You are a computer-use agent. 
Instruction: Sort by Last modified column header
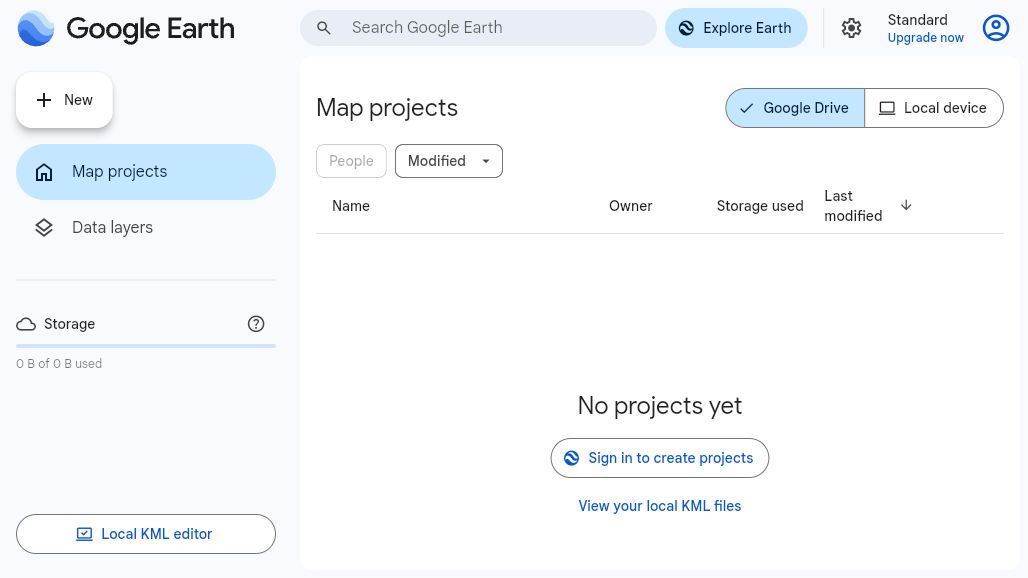[x=853, y=206]
